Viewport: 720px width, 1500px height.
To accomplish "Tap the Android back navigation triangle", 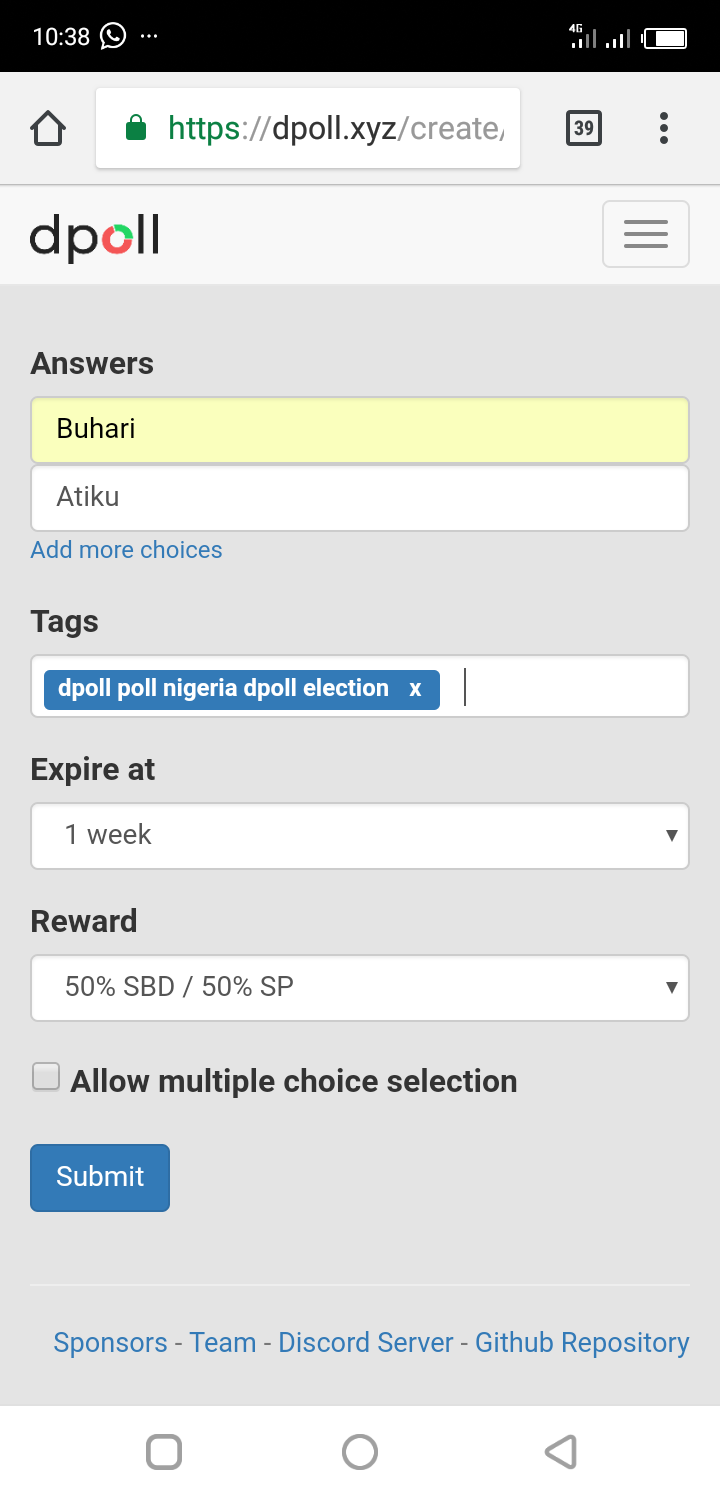I will coord(561,1451).
